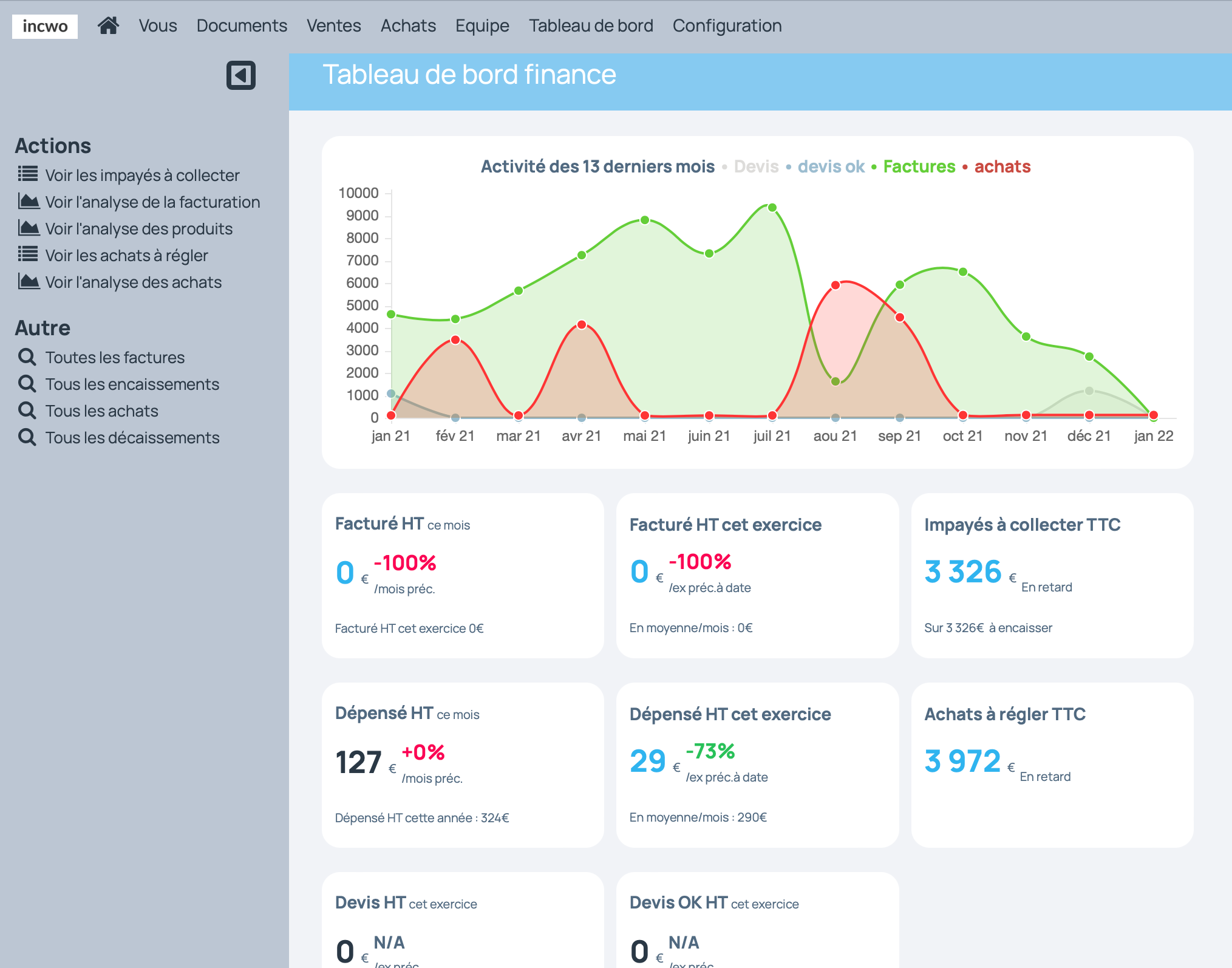Image resolution: width=1232 pixels, height=968 pixels.
Task: Open the Configuration menu
Action: pos(726,25)
